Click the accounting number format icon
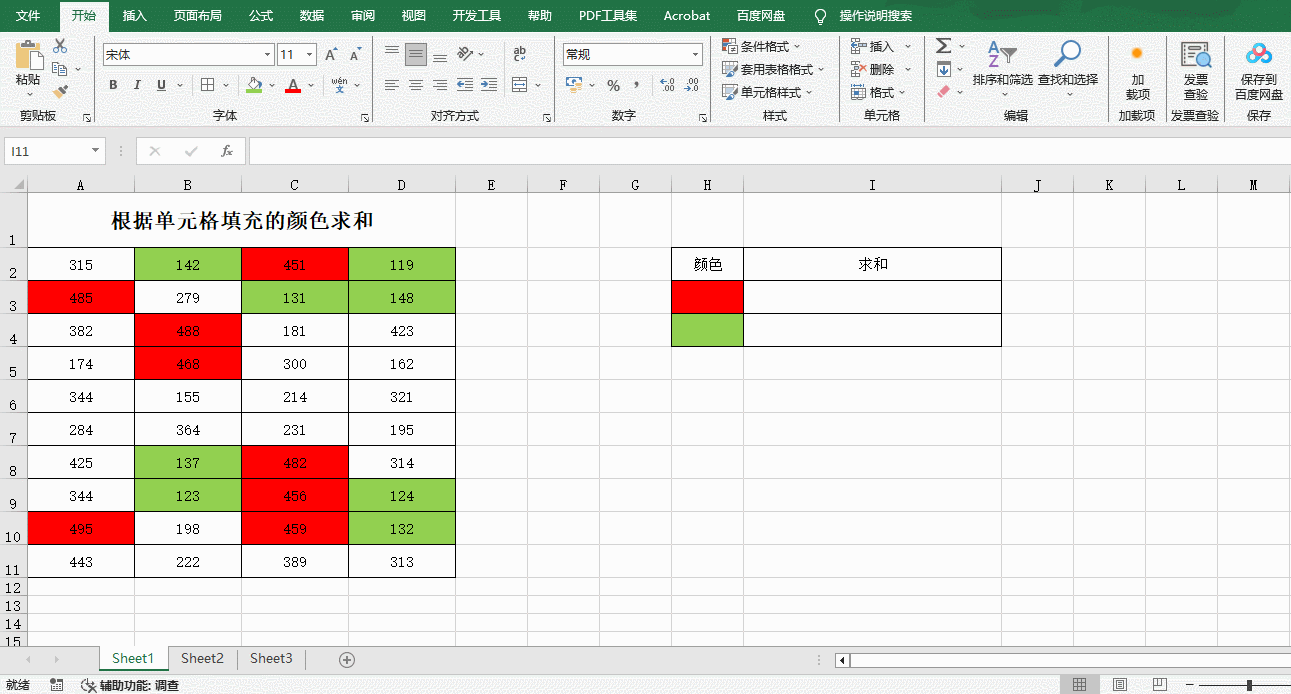Viewport: 1291px width, 694px height. (574, 85)
